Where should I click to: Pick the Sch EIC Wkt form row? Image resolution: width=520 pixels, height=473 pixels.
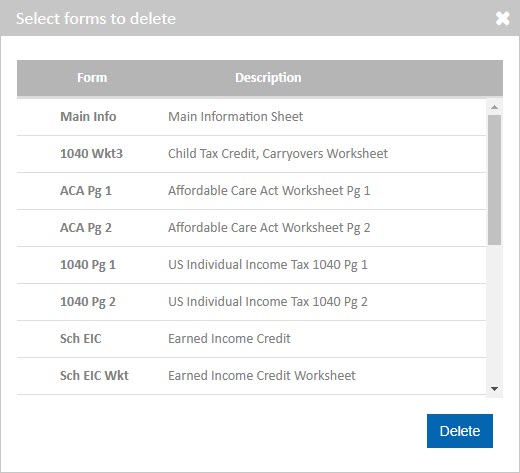251,376
